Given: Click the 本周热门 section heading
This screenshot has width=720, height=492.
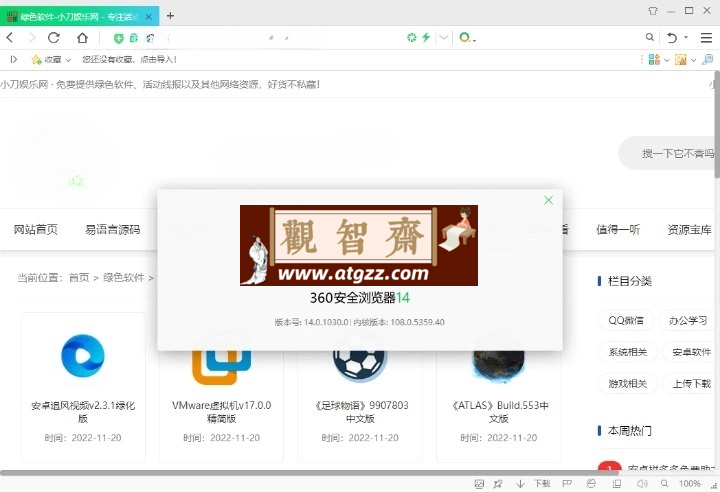Looking at the screenshot, I should click(x=630, y=430).
